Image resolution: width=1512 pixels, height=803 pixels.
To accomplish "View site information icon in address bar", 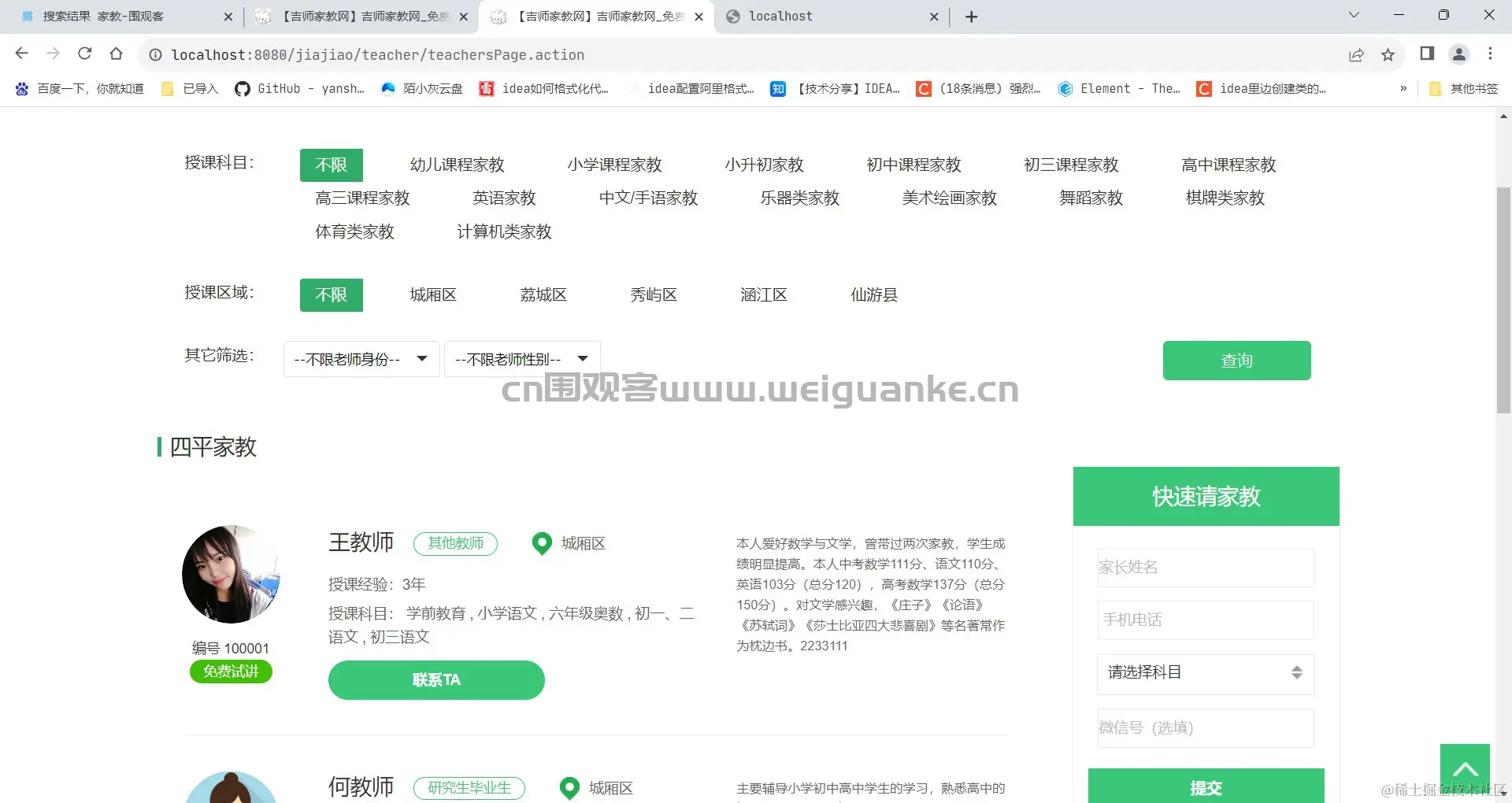I will pyautogui.click(x=156, y=54).
